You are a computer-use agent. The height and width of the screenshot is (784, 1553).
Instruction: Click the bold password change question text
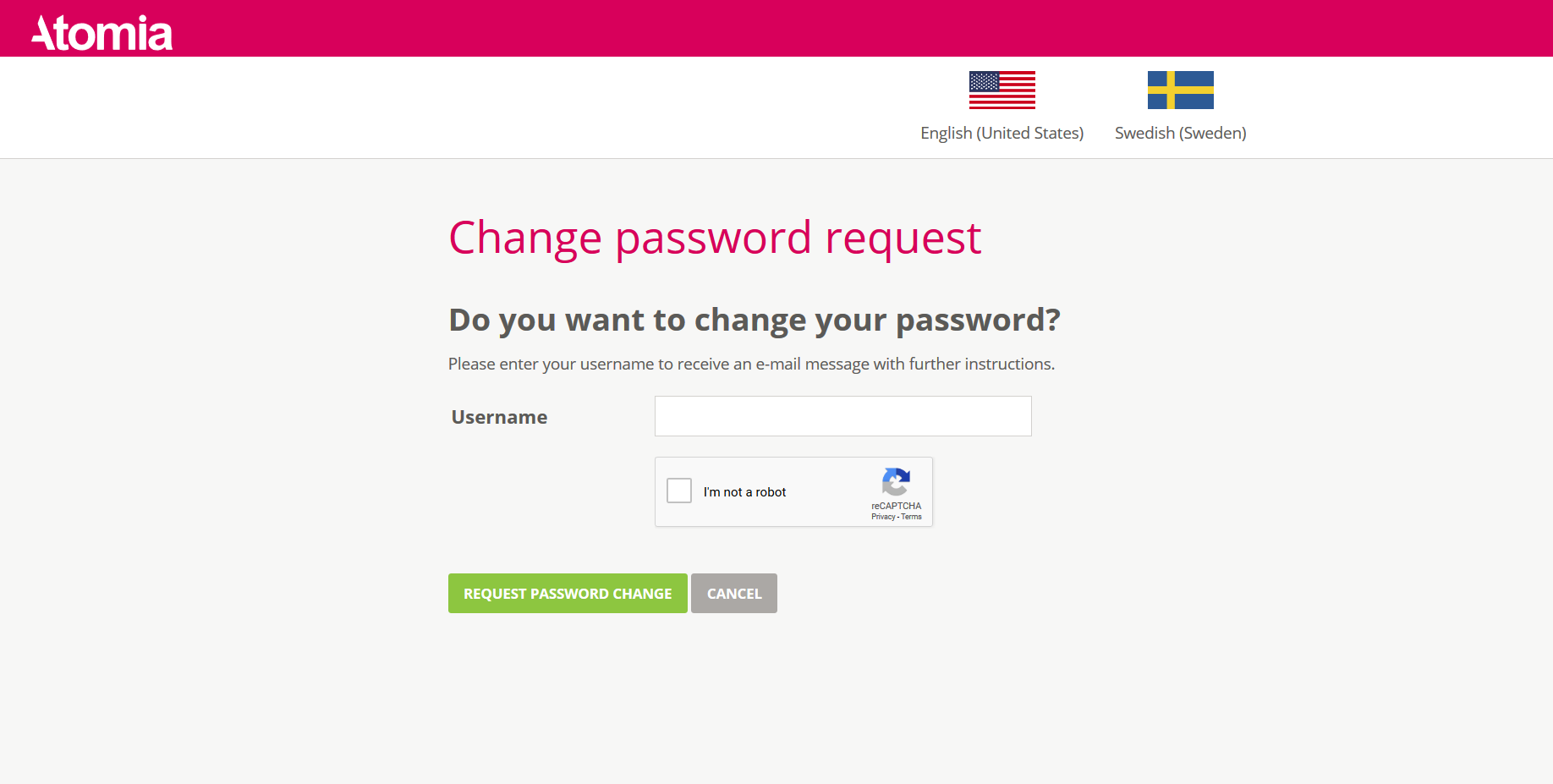point(754,320)
